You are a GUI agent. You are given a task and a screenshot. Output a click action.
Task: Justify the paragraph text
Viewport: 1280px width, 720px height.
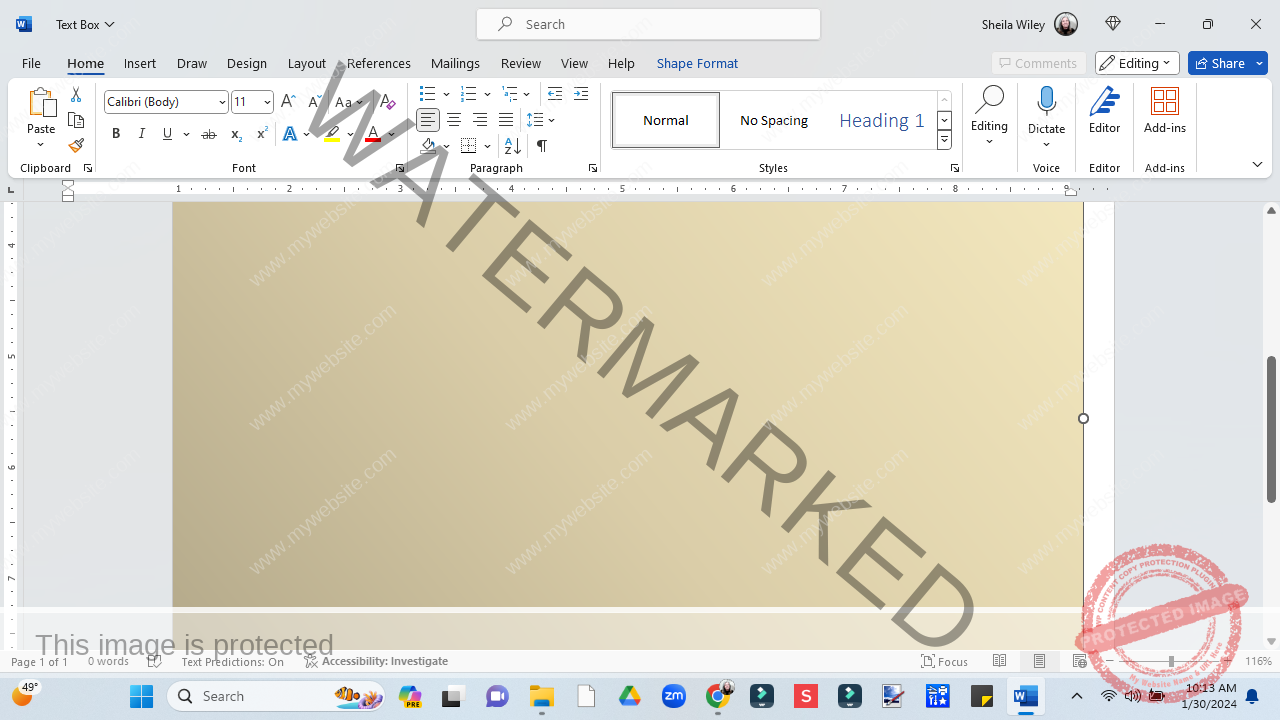506,120
